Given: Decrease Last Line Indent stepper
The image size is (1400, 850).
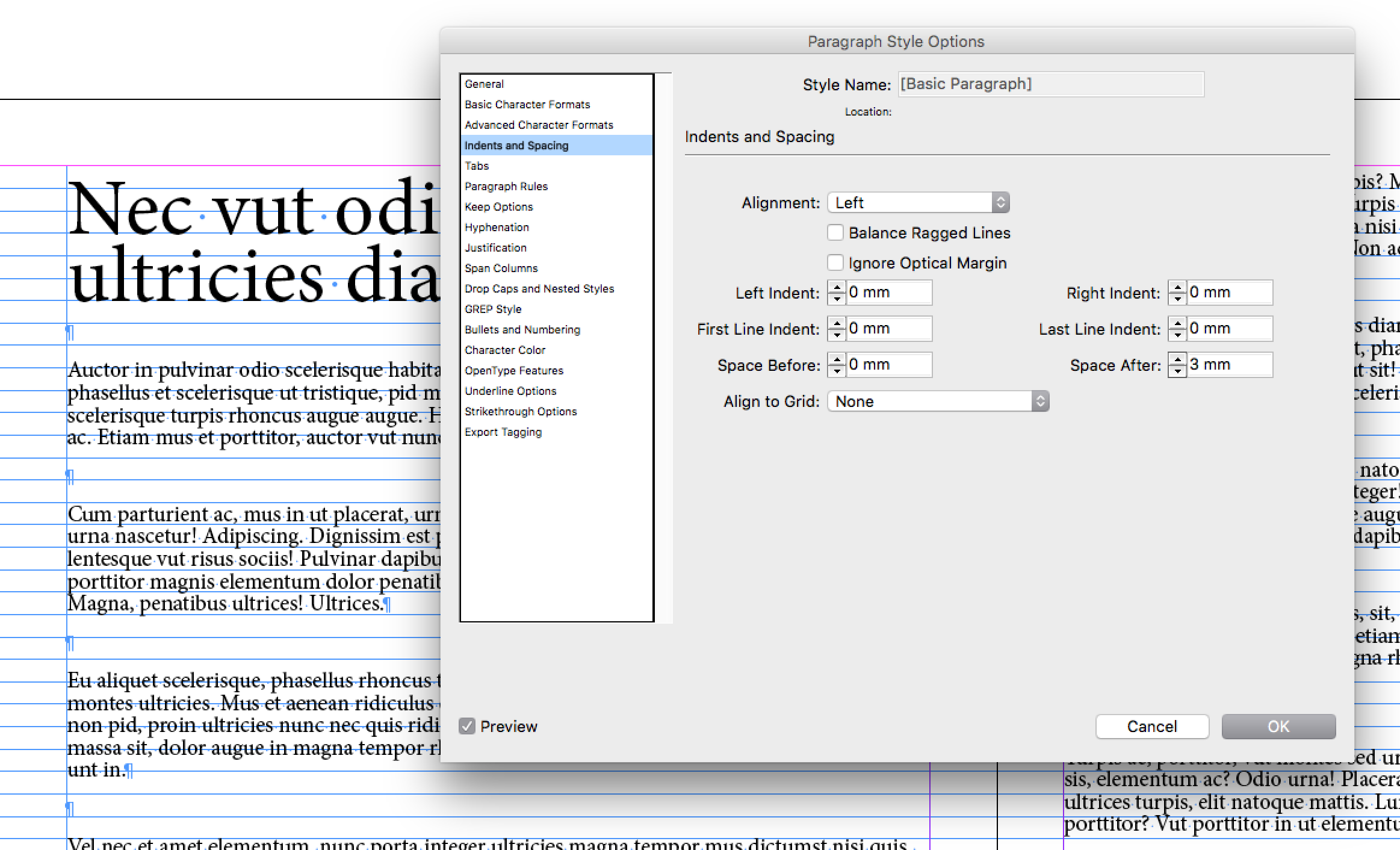Looking at the screenshot, I should 1177,335.
